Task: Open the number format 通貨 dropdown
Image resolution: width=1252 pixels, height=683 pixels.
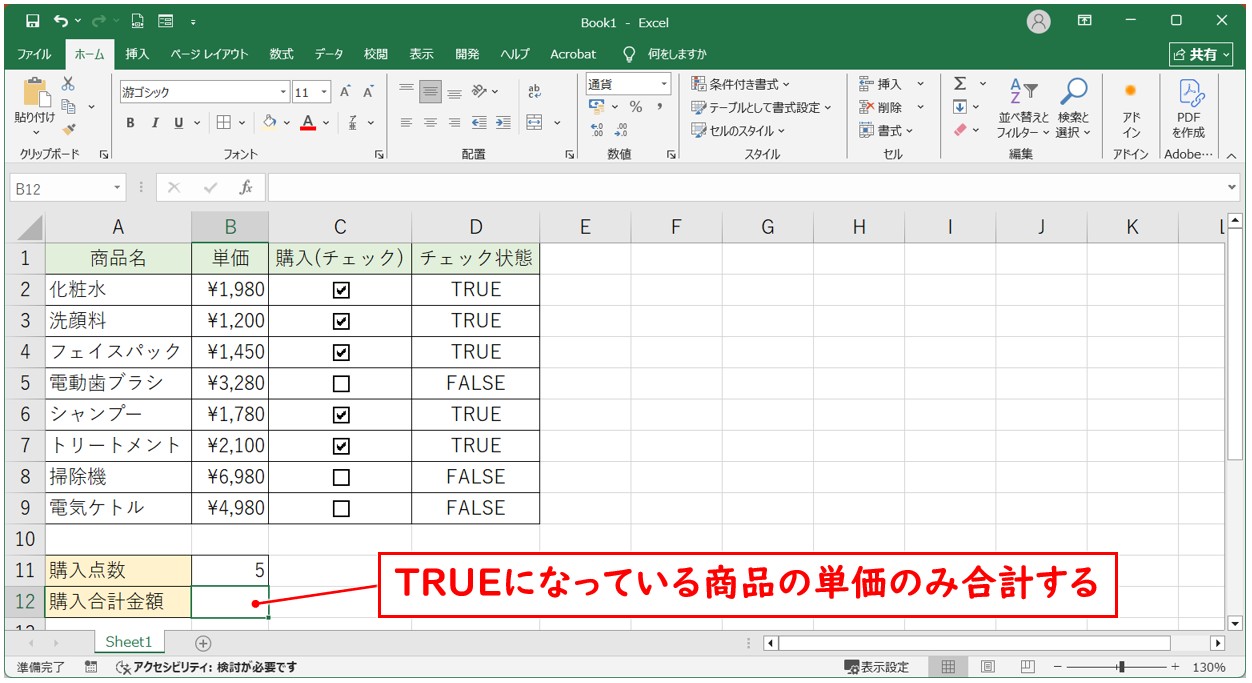Action: (664, 84)
